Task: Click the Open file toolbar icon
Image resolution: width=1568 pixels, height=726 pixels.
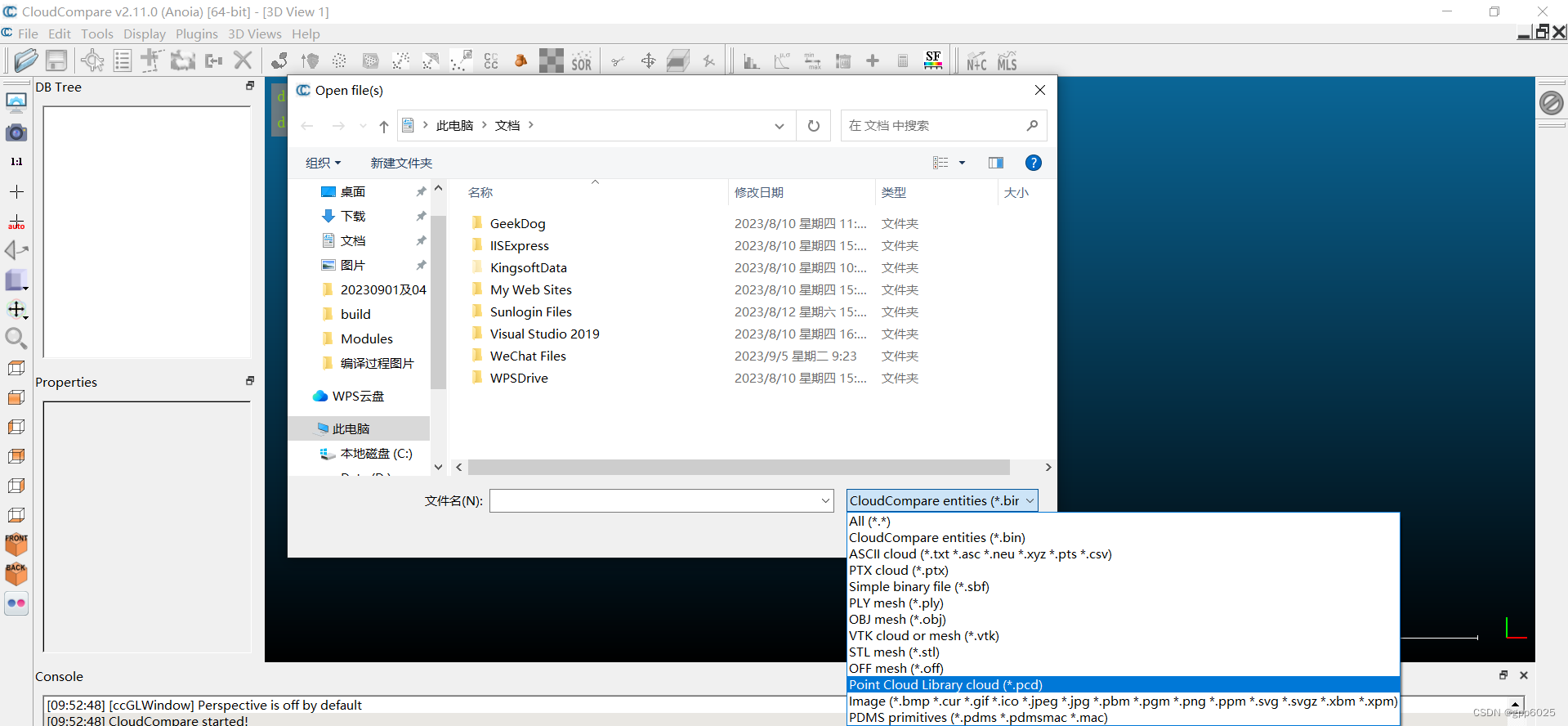Action: [x=26, y=60]
